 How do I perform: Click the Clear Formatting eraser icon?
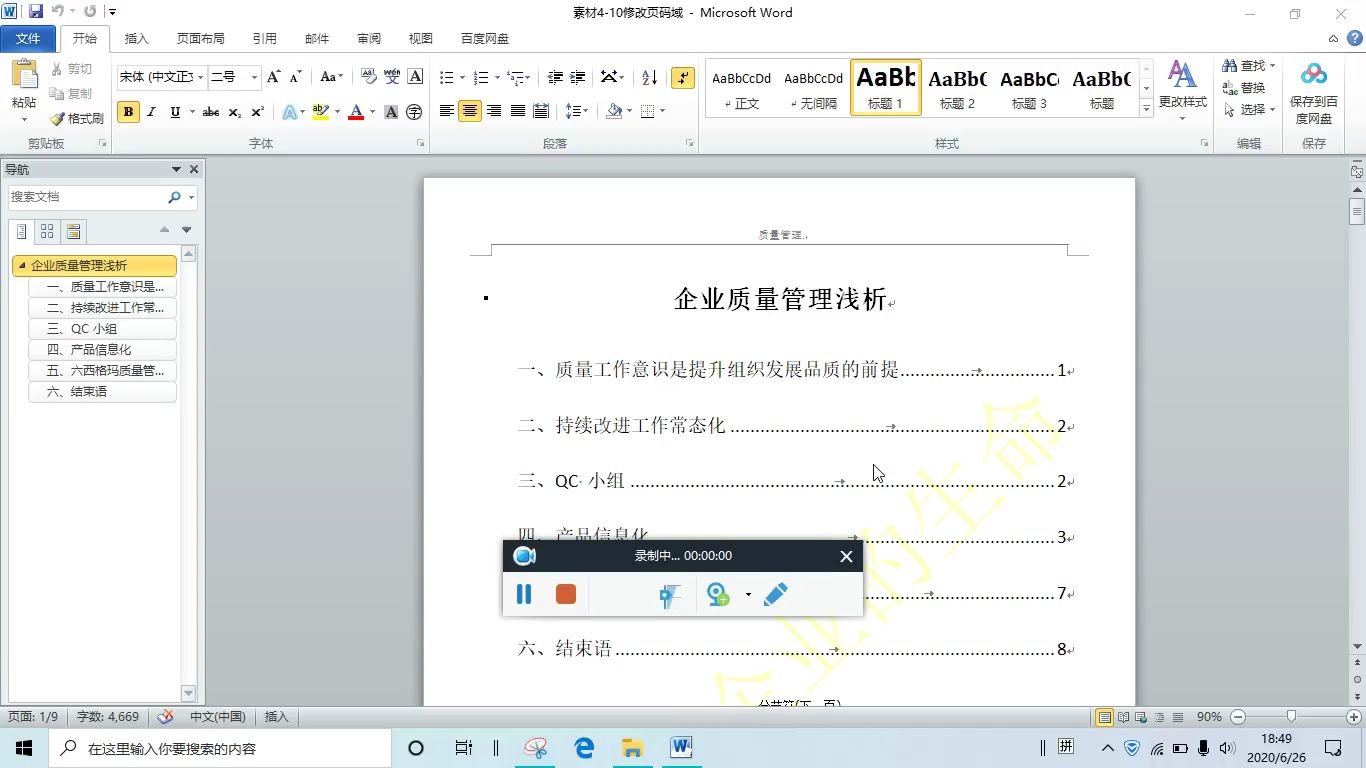click(x=368, y=77)
